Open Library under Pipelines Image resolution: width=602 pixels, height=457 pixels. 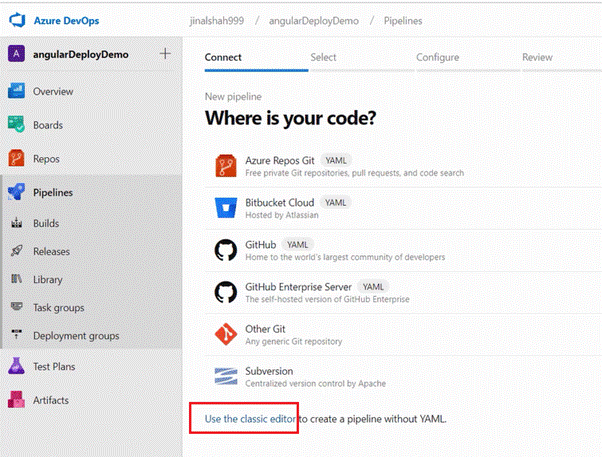48,280
